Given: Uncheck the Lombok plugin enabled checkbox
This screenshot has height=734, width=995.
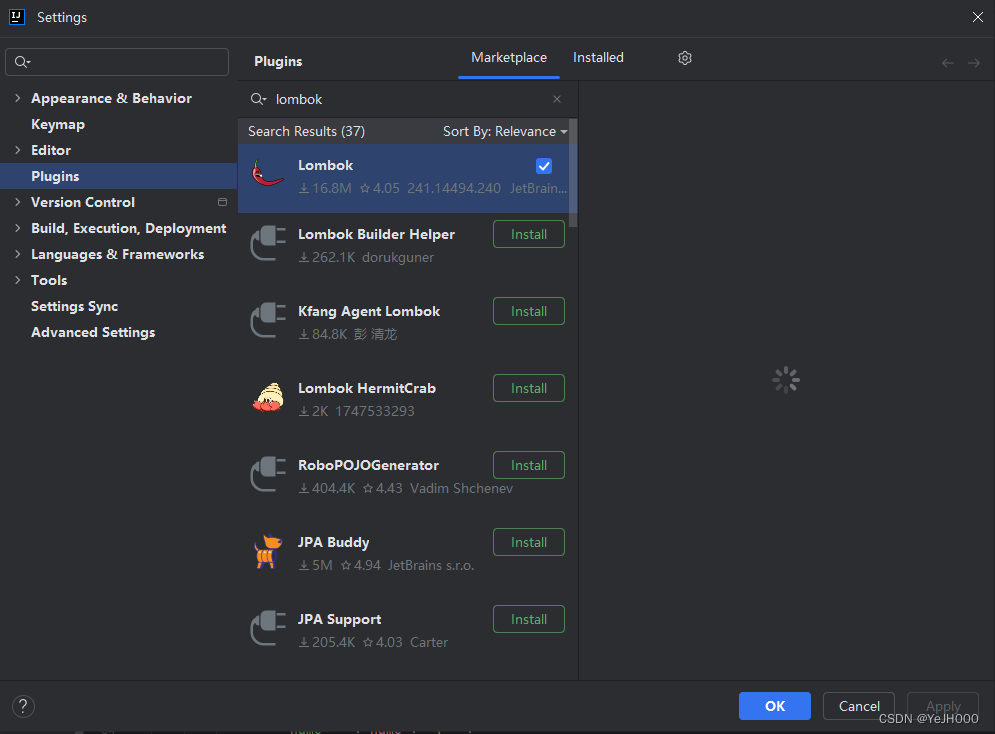Looking at the screenshot, I should pos(544,166).
